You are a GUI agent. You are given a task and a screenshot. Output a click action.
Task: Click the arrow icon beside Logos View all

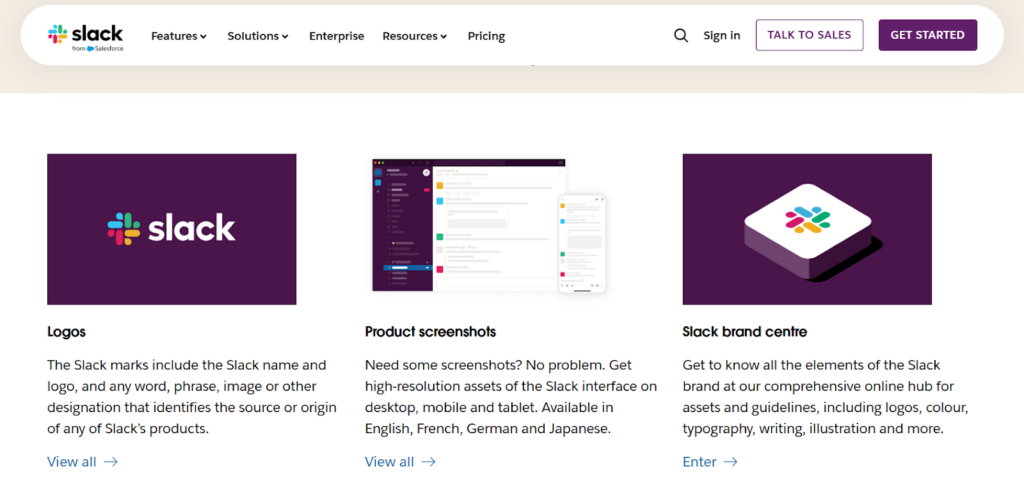tap(111, 462)
